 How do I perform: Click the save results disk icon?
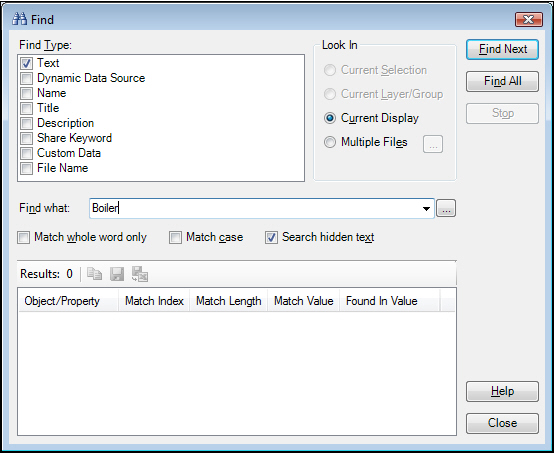[117, 274]
